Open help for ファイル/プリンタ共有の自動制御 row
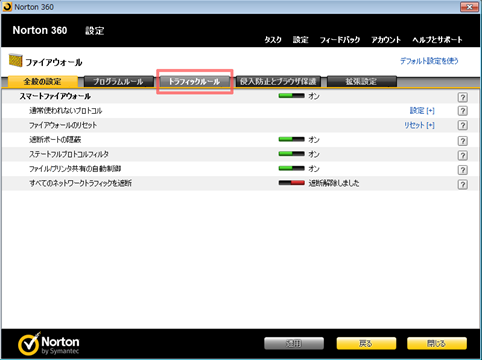The width and height of the screenshot is (482, 360). coord(462,170)
